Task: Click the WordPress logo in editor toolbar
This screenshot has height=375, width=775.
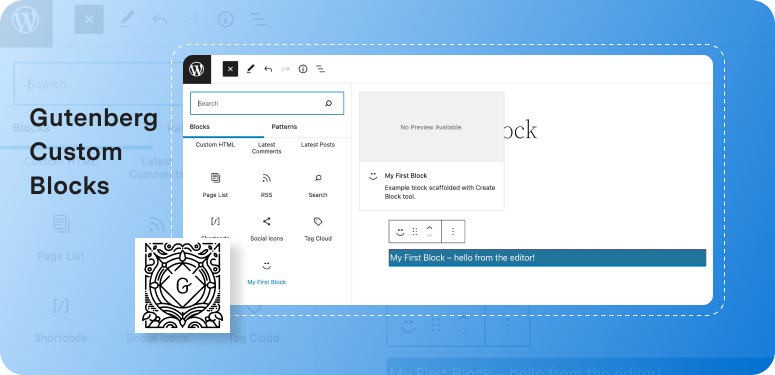Action: (197, 69)
